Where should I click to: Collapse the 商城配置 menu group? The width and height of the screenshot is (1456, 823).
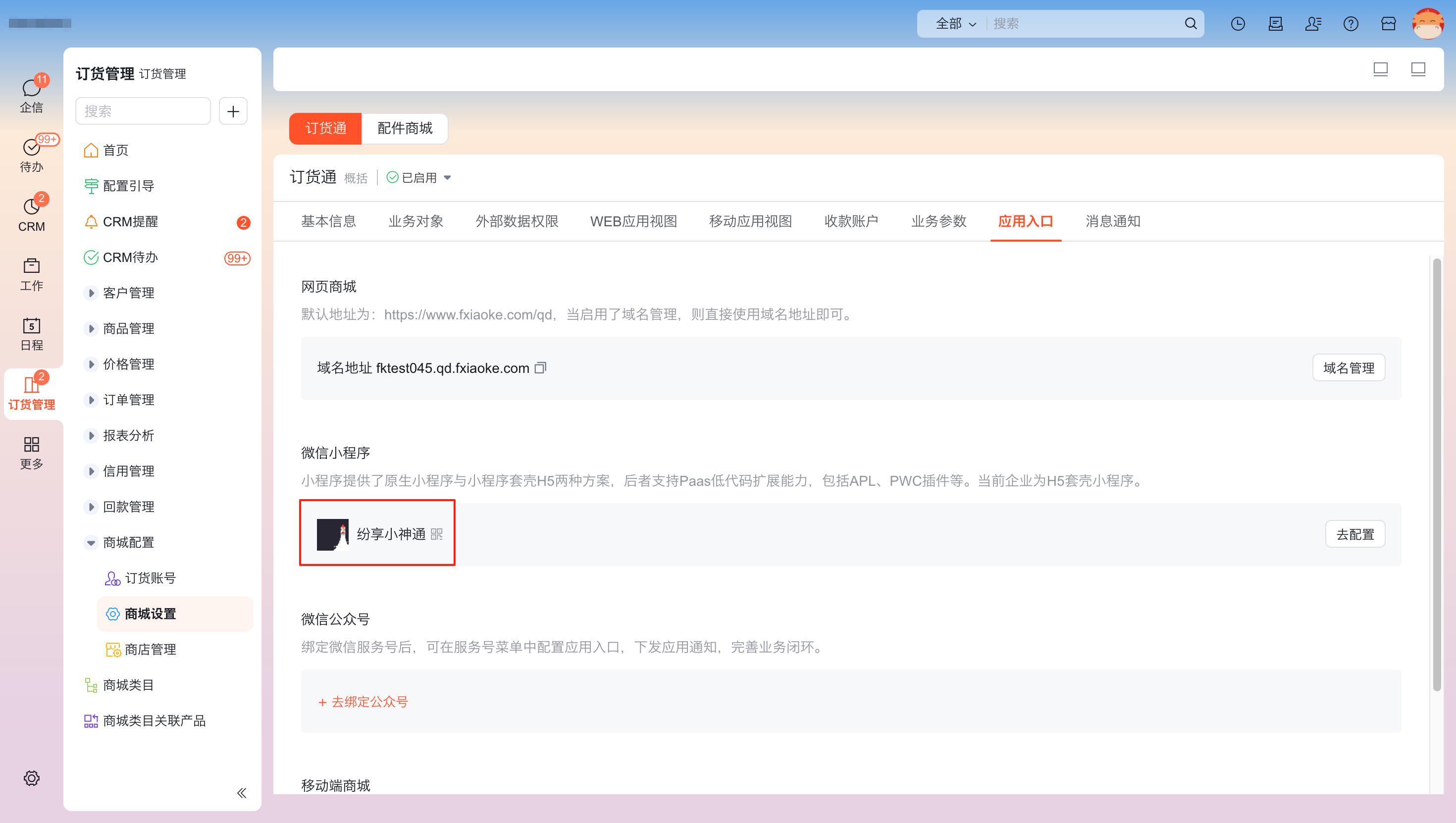pyautogui.click(x=91, y=543)
